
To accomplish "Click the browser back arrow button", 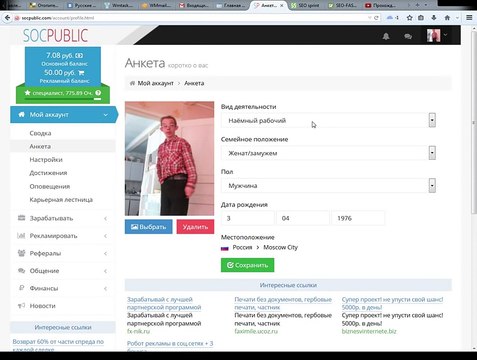I will (x=7, y=18).
